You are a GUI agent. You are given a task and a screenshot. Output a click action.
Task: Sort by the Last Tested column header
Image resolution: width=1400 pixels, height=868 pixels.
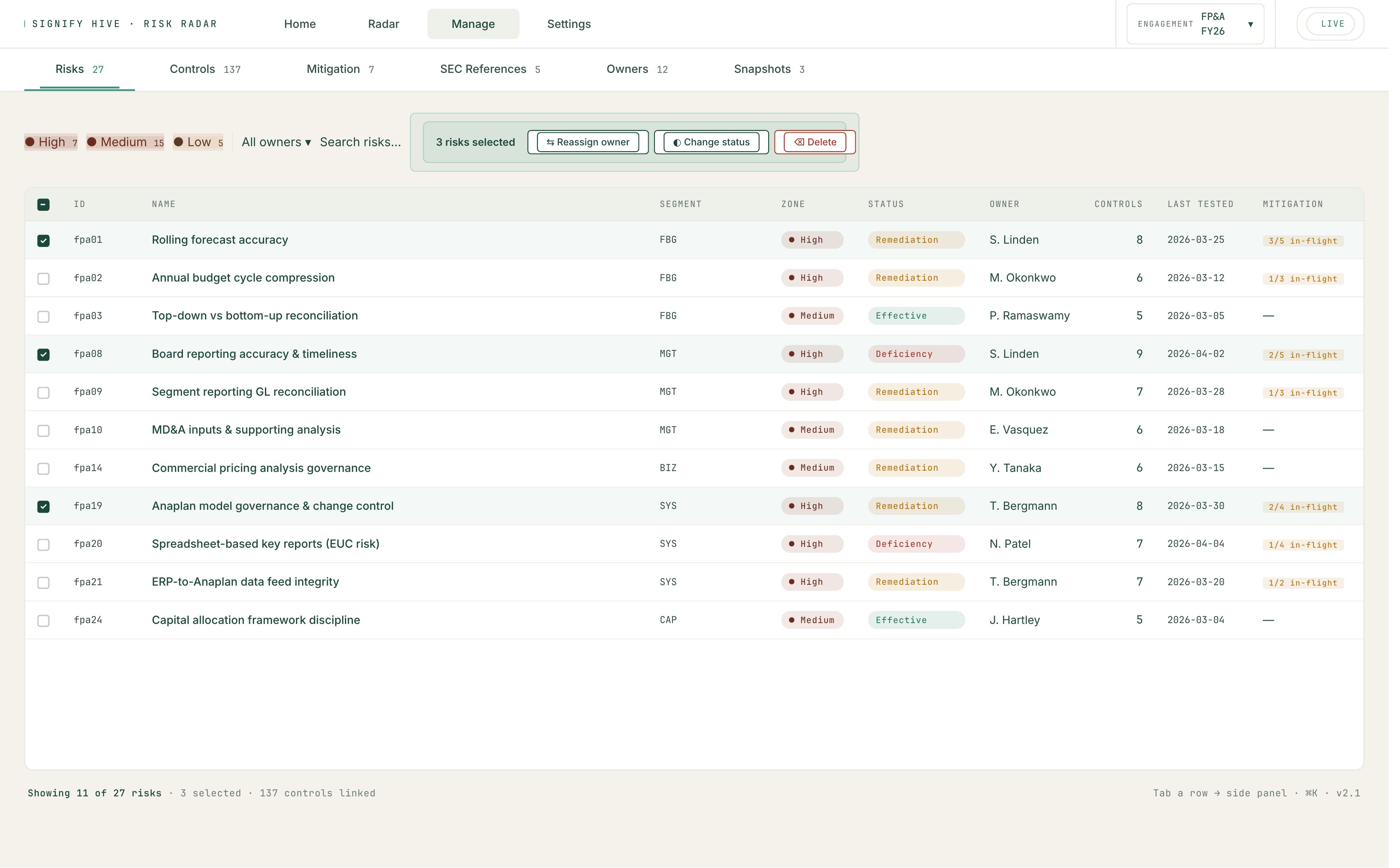[1210, 205]
